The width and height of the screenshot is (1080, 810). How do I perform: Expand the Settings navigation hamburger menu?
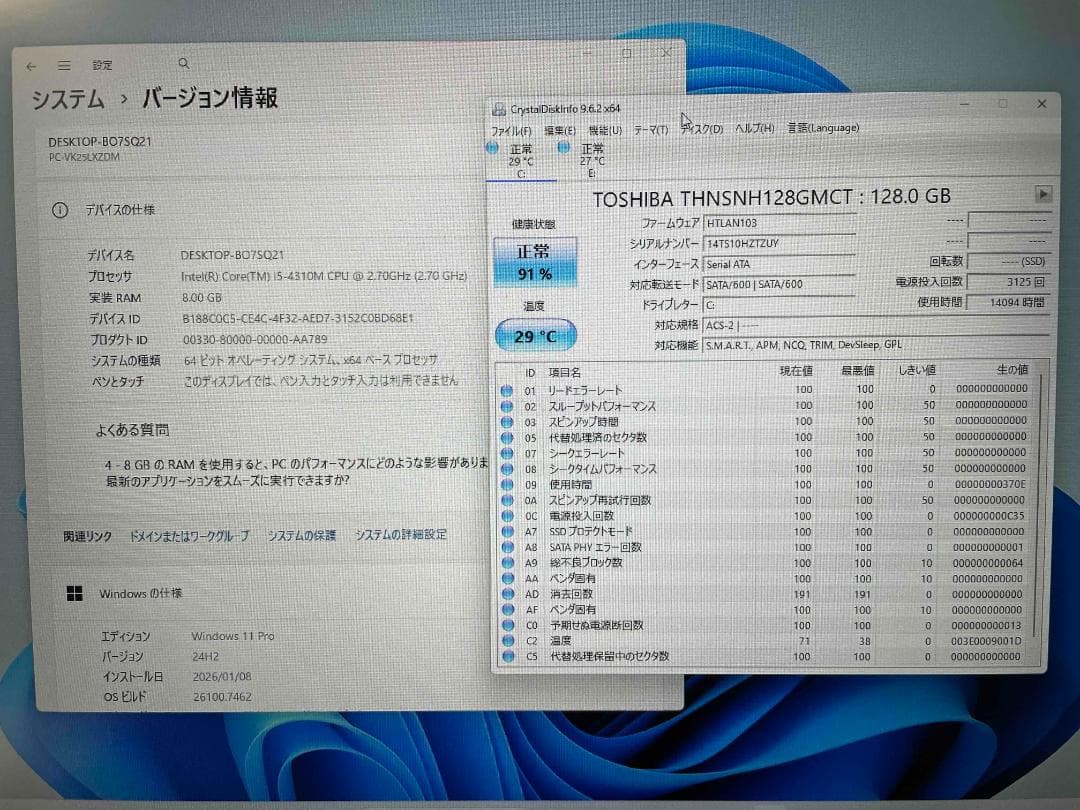64,63
